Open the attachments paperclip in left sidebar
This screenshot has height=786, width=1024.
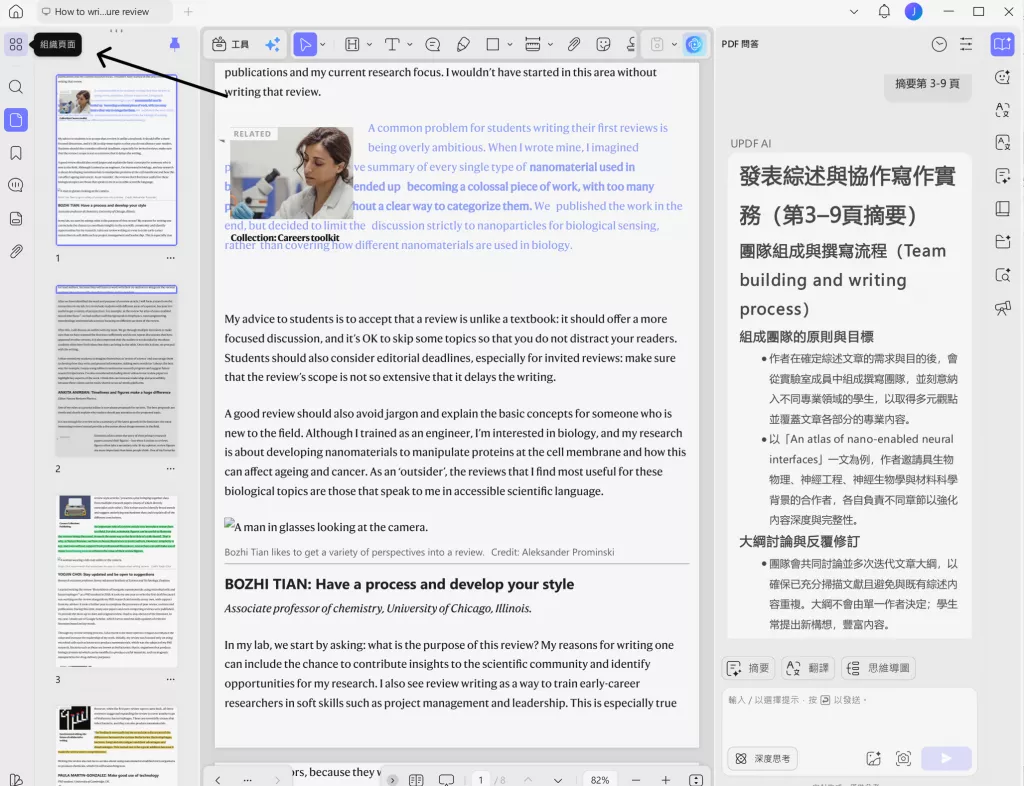(16, 251)
